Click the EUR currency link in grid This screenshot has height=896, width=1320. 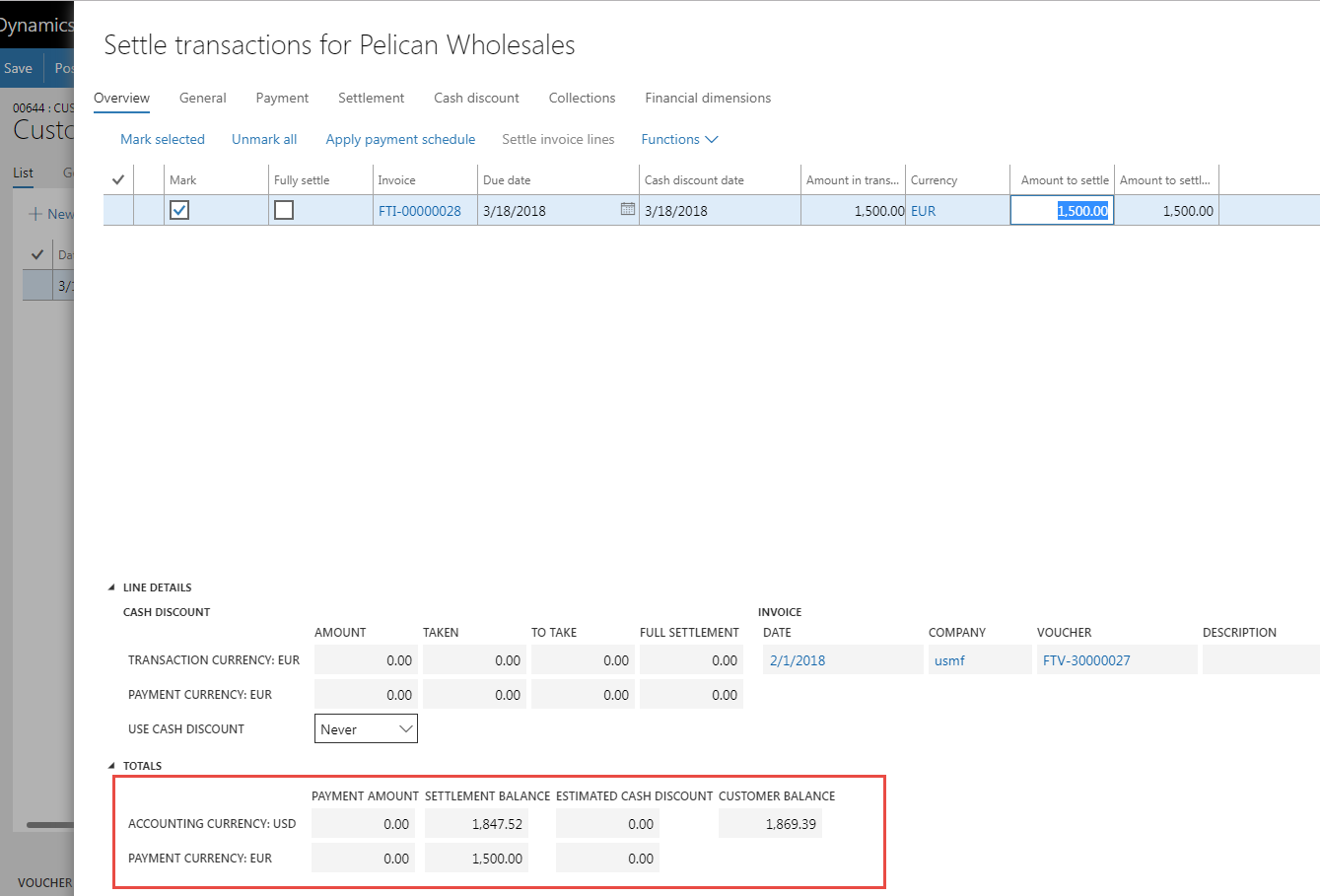[924, 211]
